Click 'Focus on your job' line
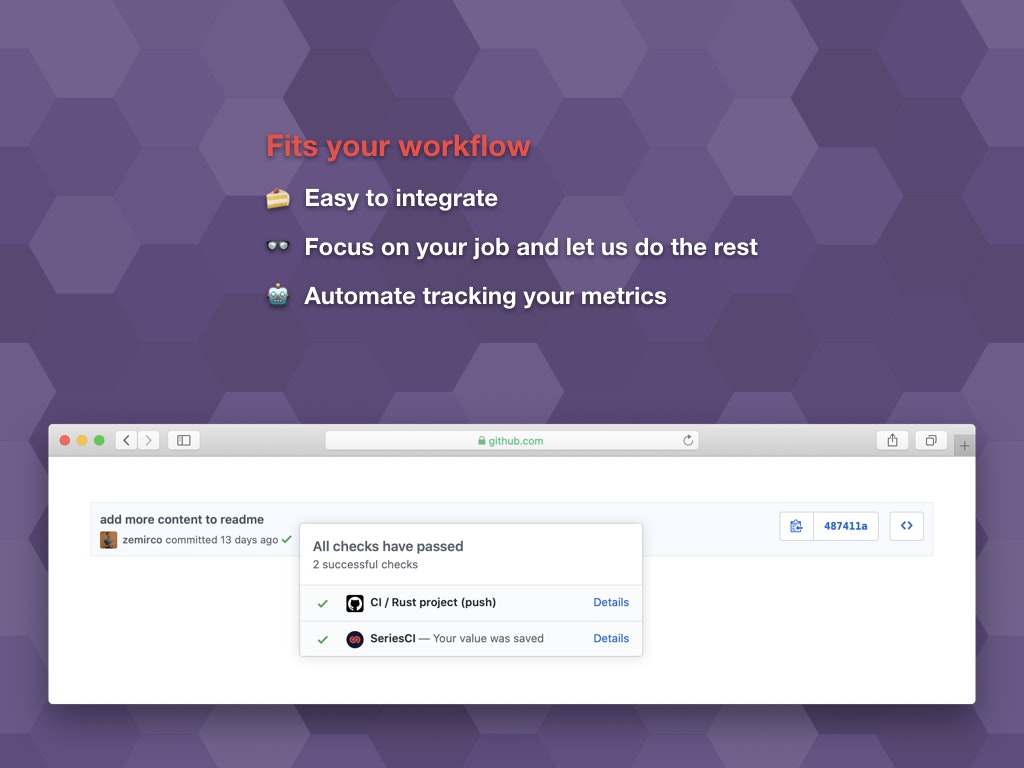The width and height of the screenshot is (1024, 768). [531, 247]
